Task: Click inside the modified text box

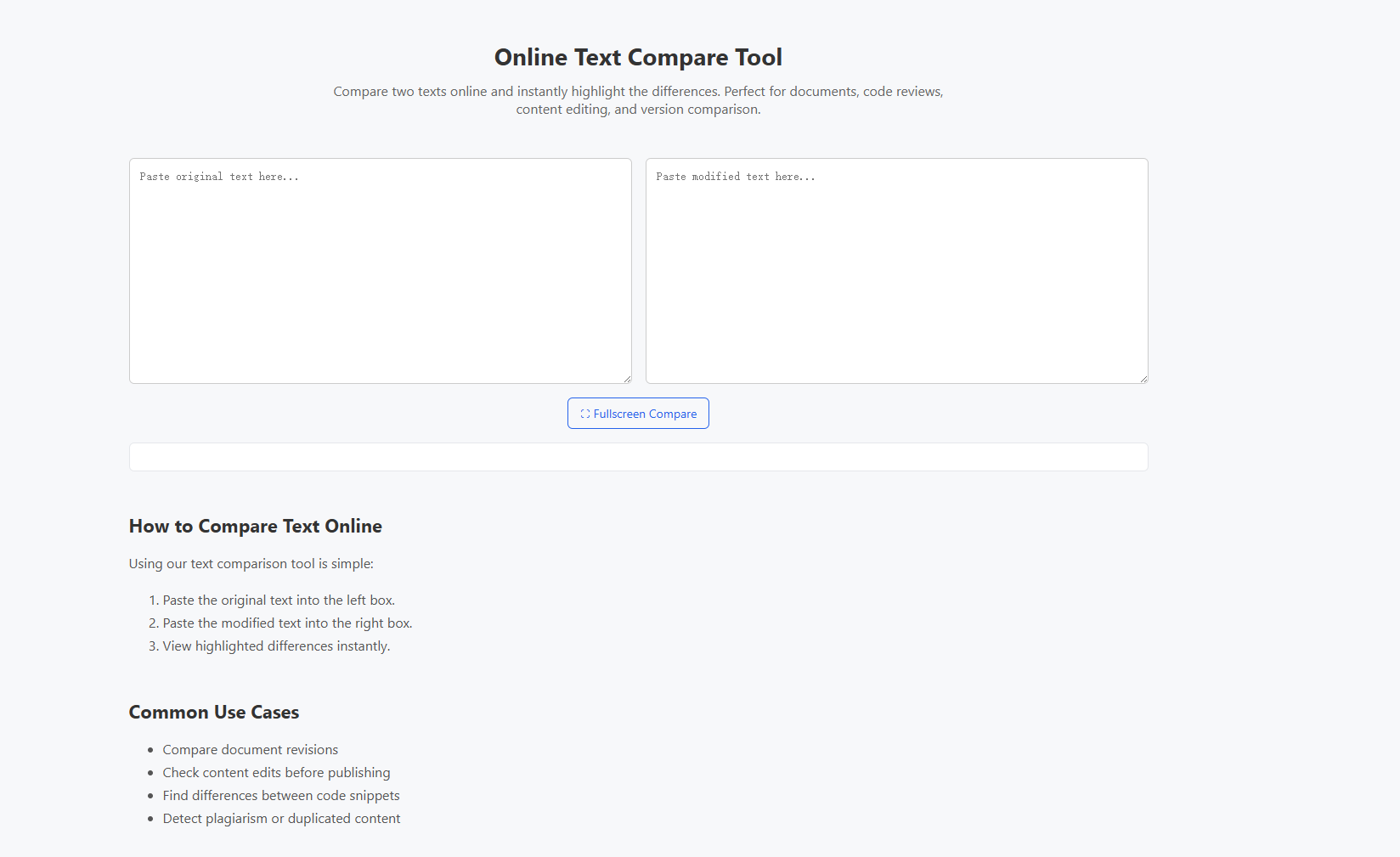Action: click(x=896, y=270)
